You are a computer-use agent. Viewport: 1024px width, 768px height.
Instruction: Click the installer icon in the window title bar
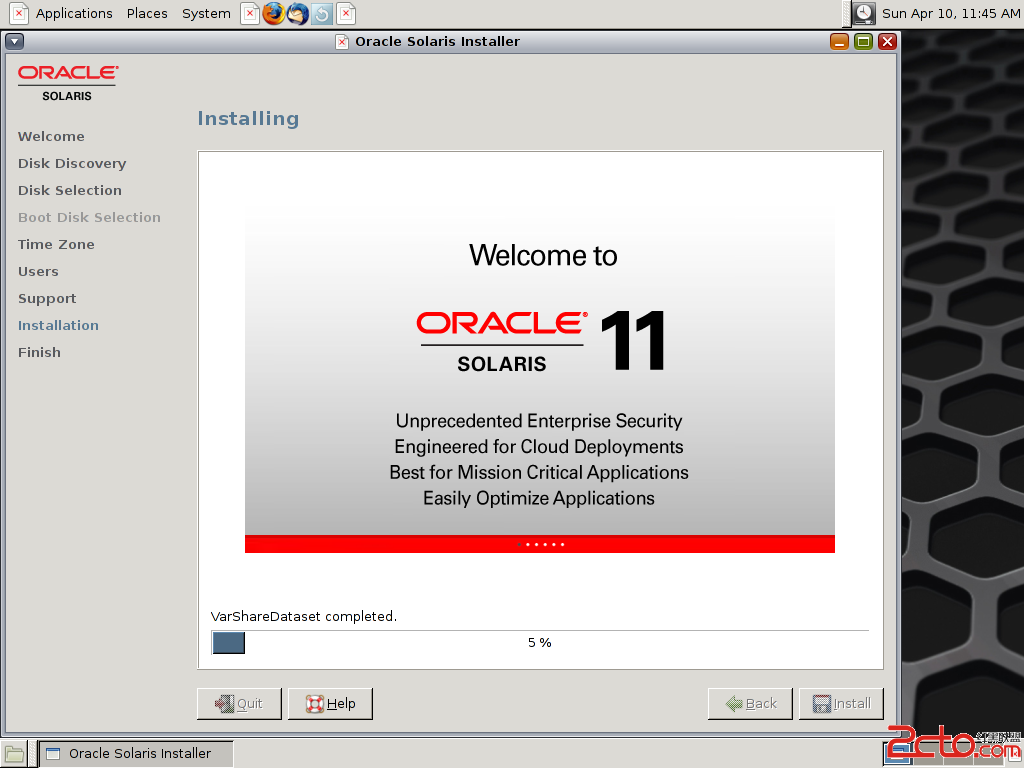(342, 42)
